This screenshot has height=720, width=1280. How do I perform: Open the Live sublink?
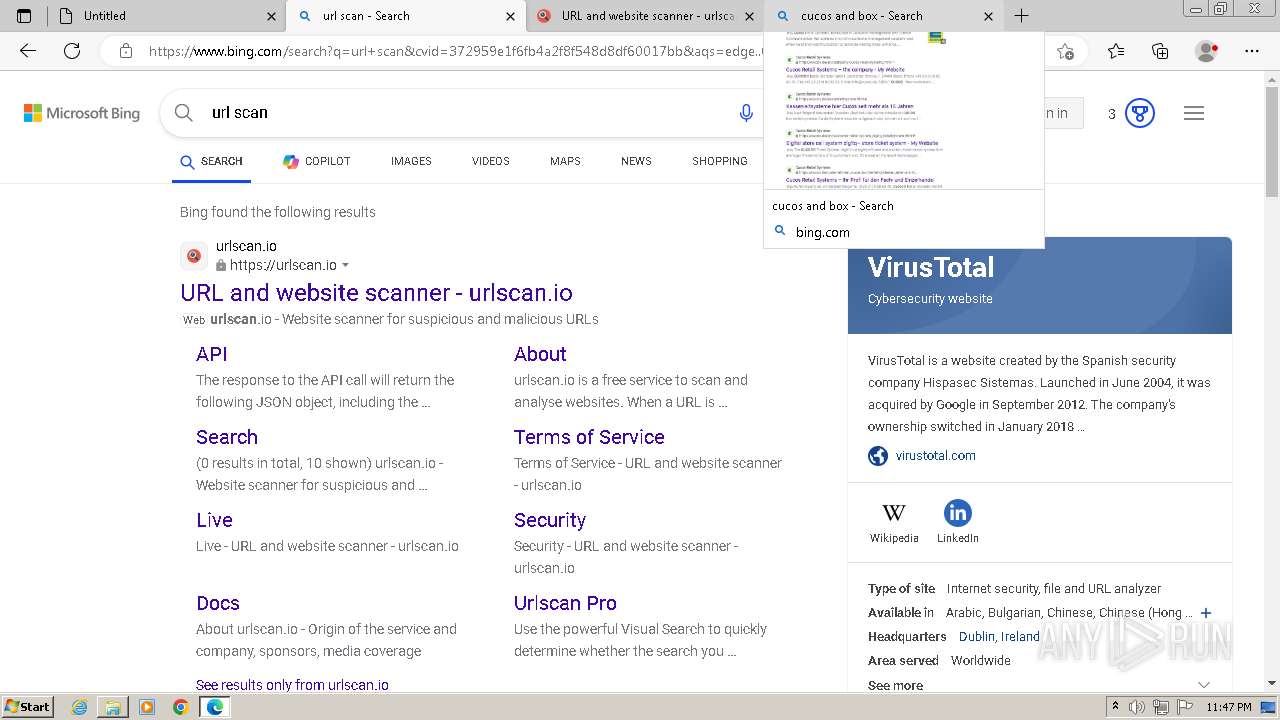click(x=214, y=520)
